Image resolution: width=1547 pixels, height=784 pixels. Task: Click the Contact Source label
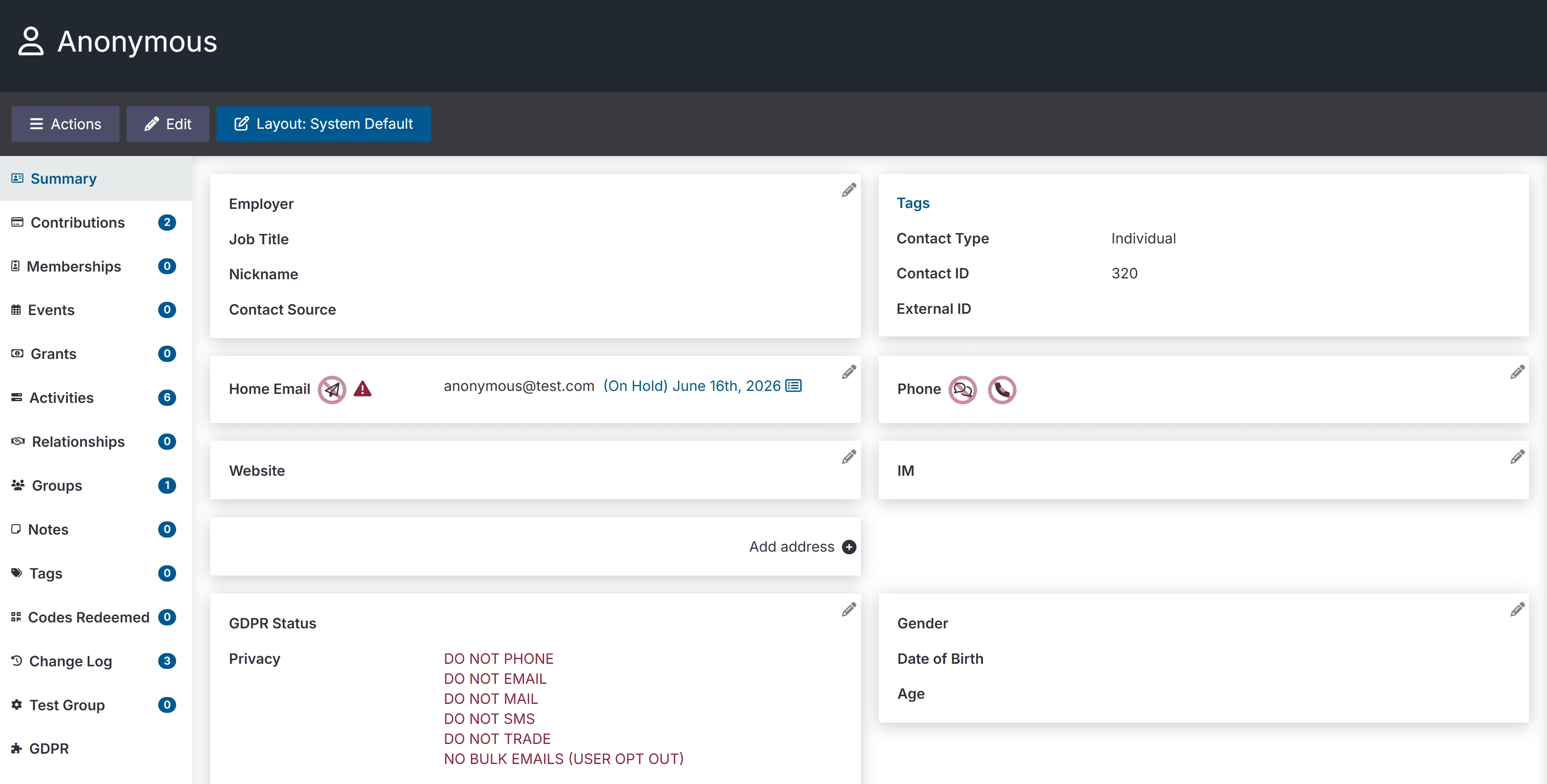tap(282, 309)
